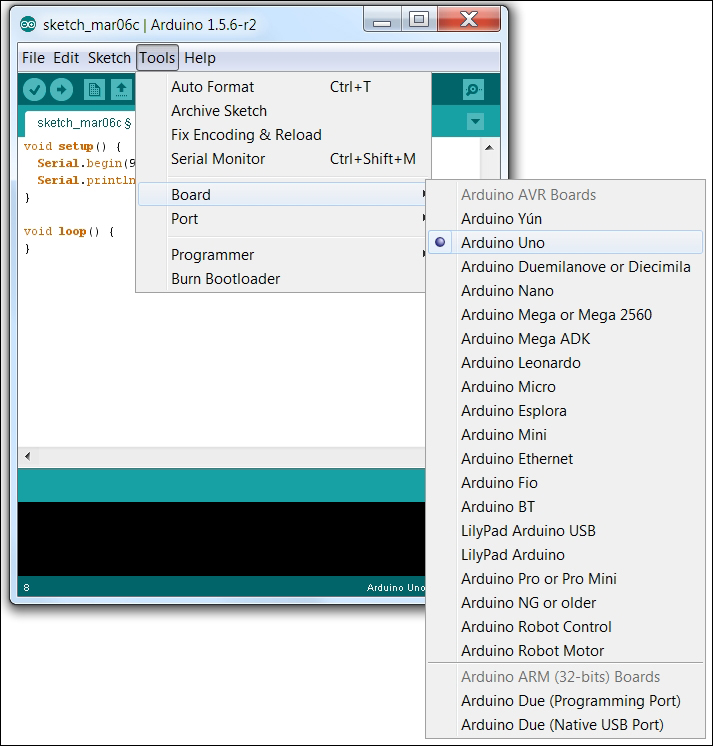
Task: Expand the Programmer submenu
Action: tap(282, 255)
